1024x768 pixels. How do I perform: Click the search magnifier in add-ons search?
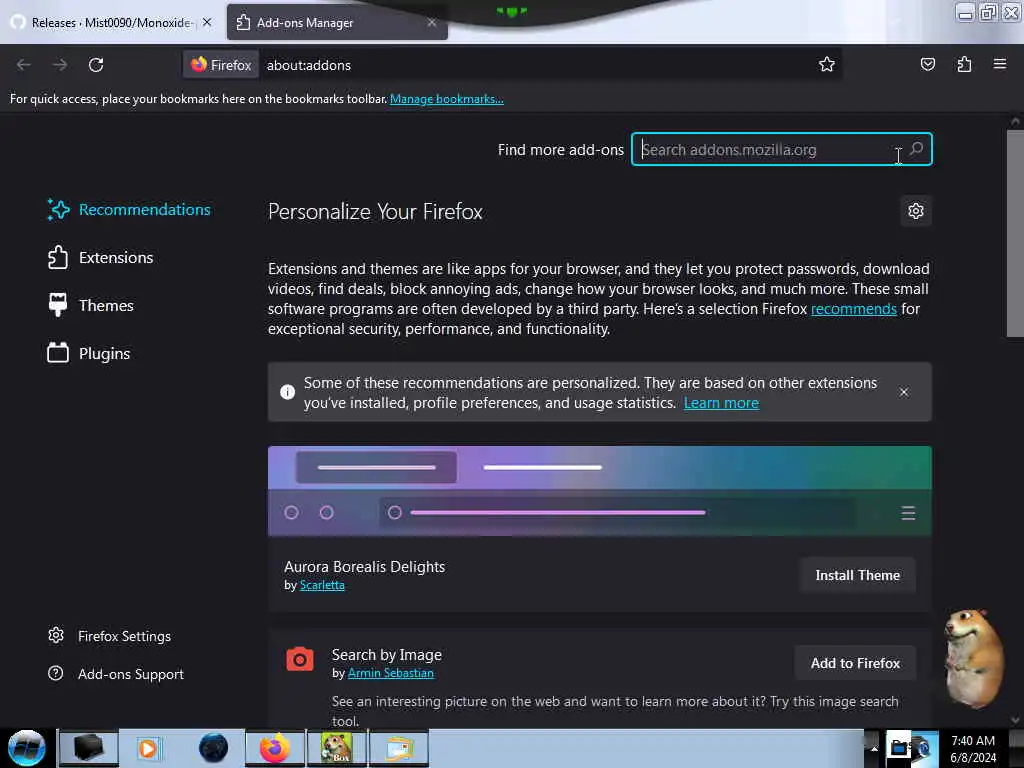click(x=916, y=149)
